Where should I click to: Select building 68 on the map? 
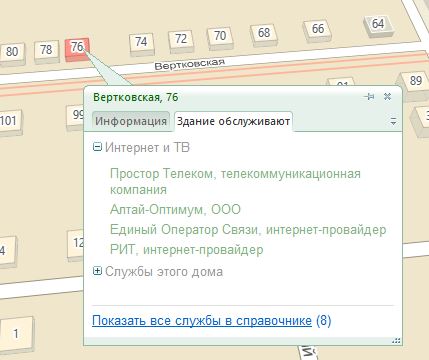coord(264,34)
